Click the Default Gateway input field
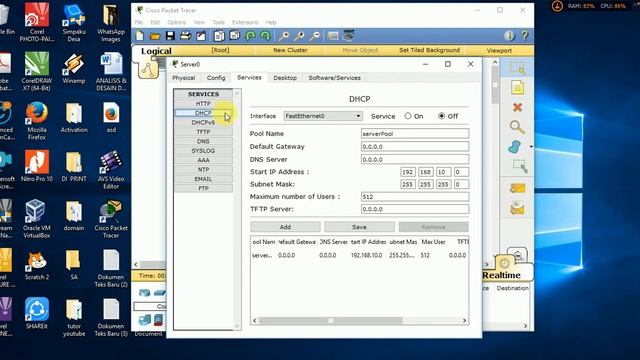The image size is (640, 360). pyautogui.click(x=415, y=147)
